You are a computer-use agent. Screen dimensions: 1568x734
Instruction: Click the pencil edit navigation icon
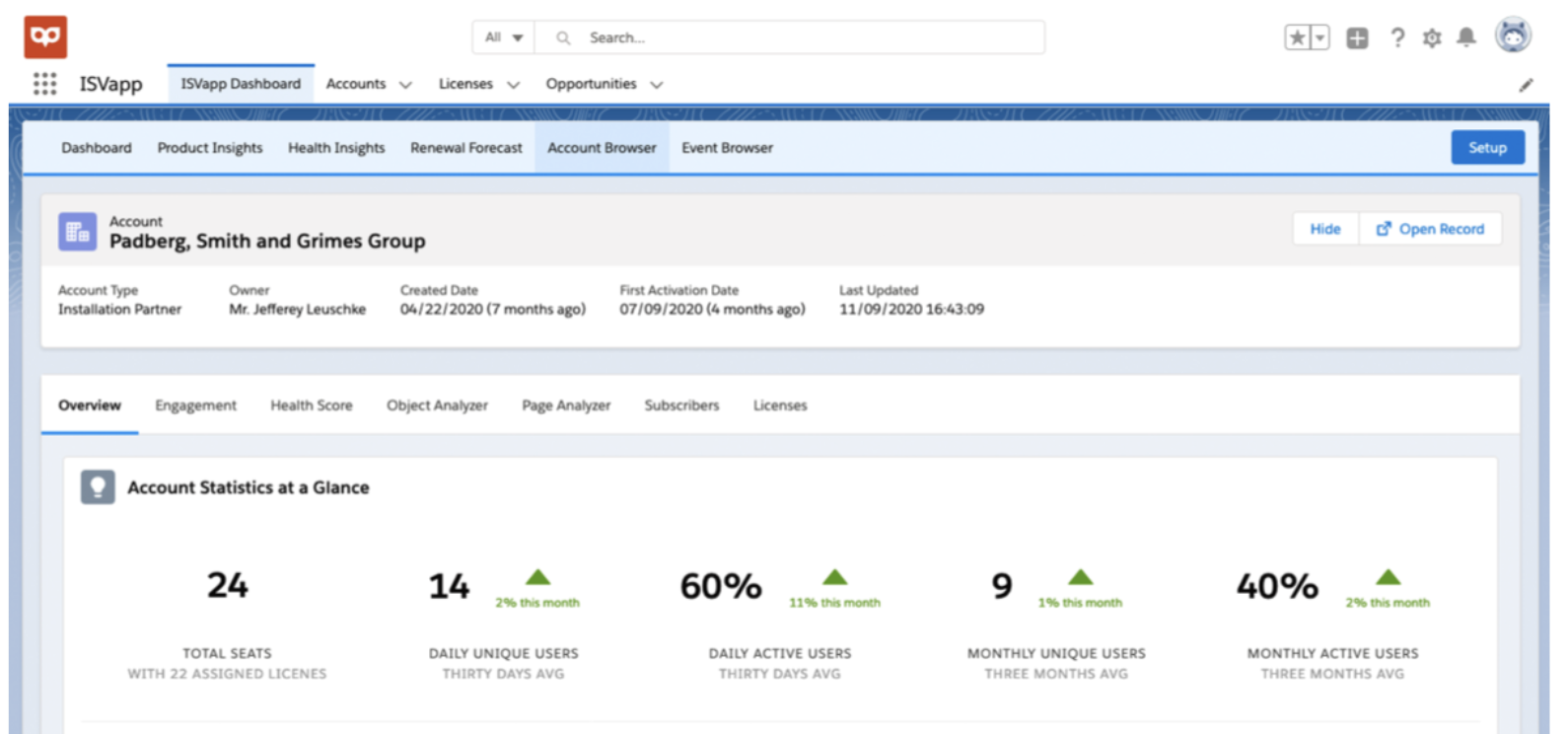pyautogui.click(x=1526, y=85)
